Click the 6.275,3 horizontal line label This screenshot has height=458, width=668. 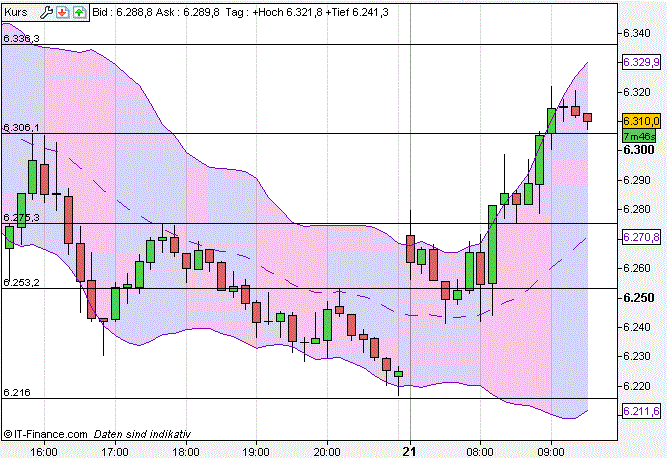[21, 218]
